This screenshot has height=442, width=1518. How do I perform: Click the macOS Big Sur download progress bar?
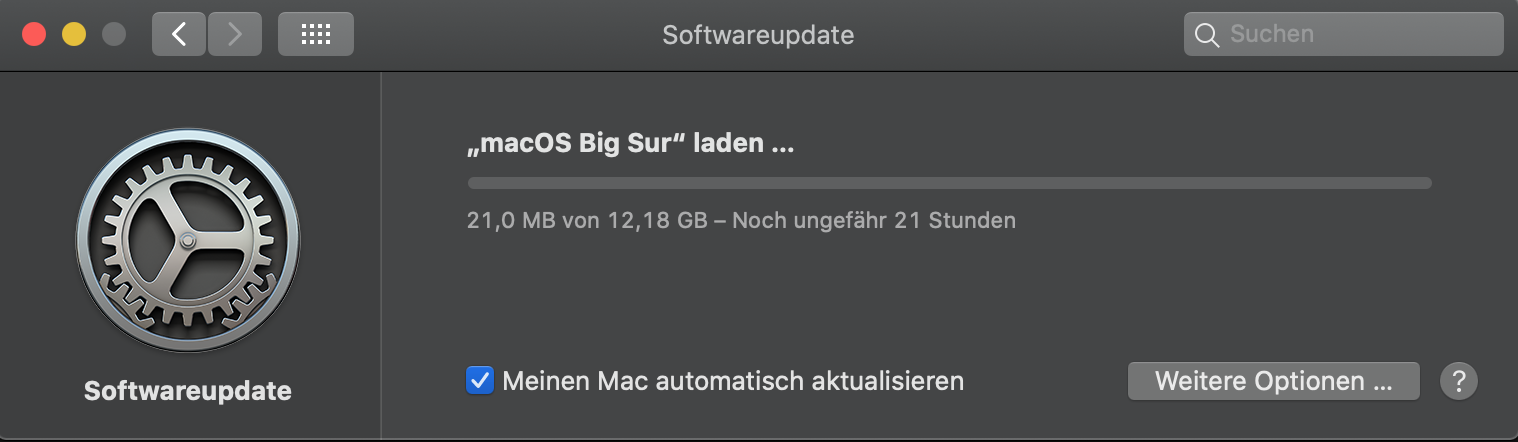(949, 183)
